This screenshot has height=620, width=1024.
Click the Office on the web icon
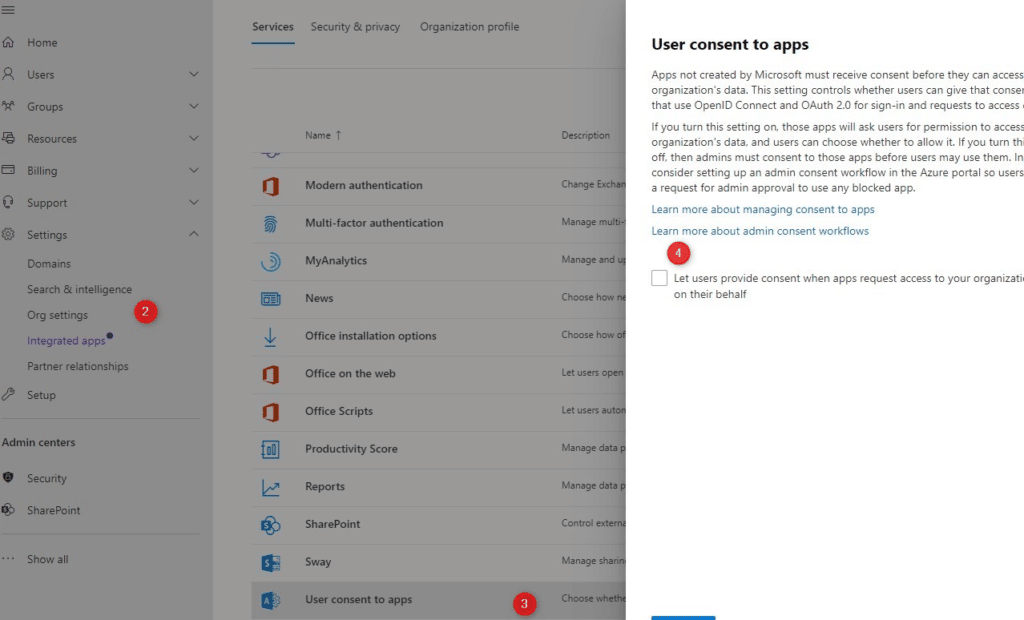(x=270, y=374)
